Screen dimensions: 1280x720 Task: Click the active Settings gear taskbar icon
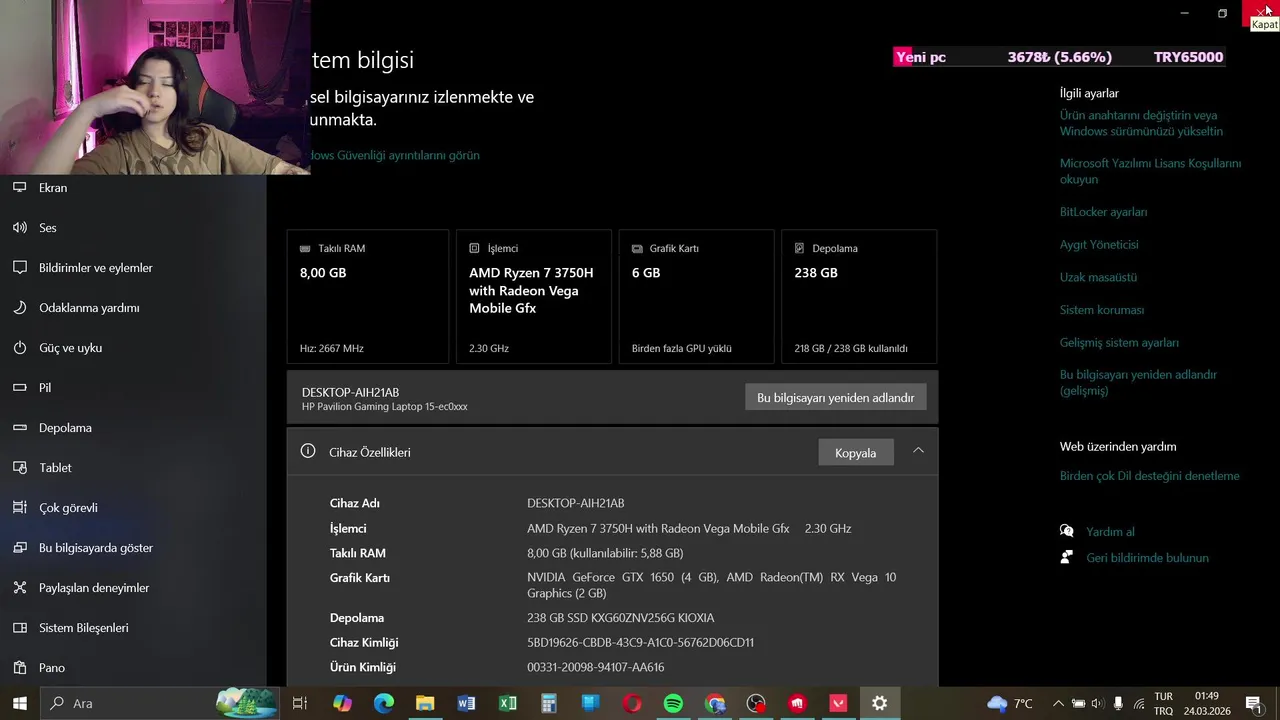(879, 703)
